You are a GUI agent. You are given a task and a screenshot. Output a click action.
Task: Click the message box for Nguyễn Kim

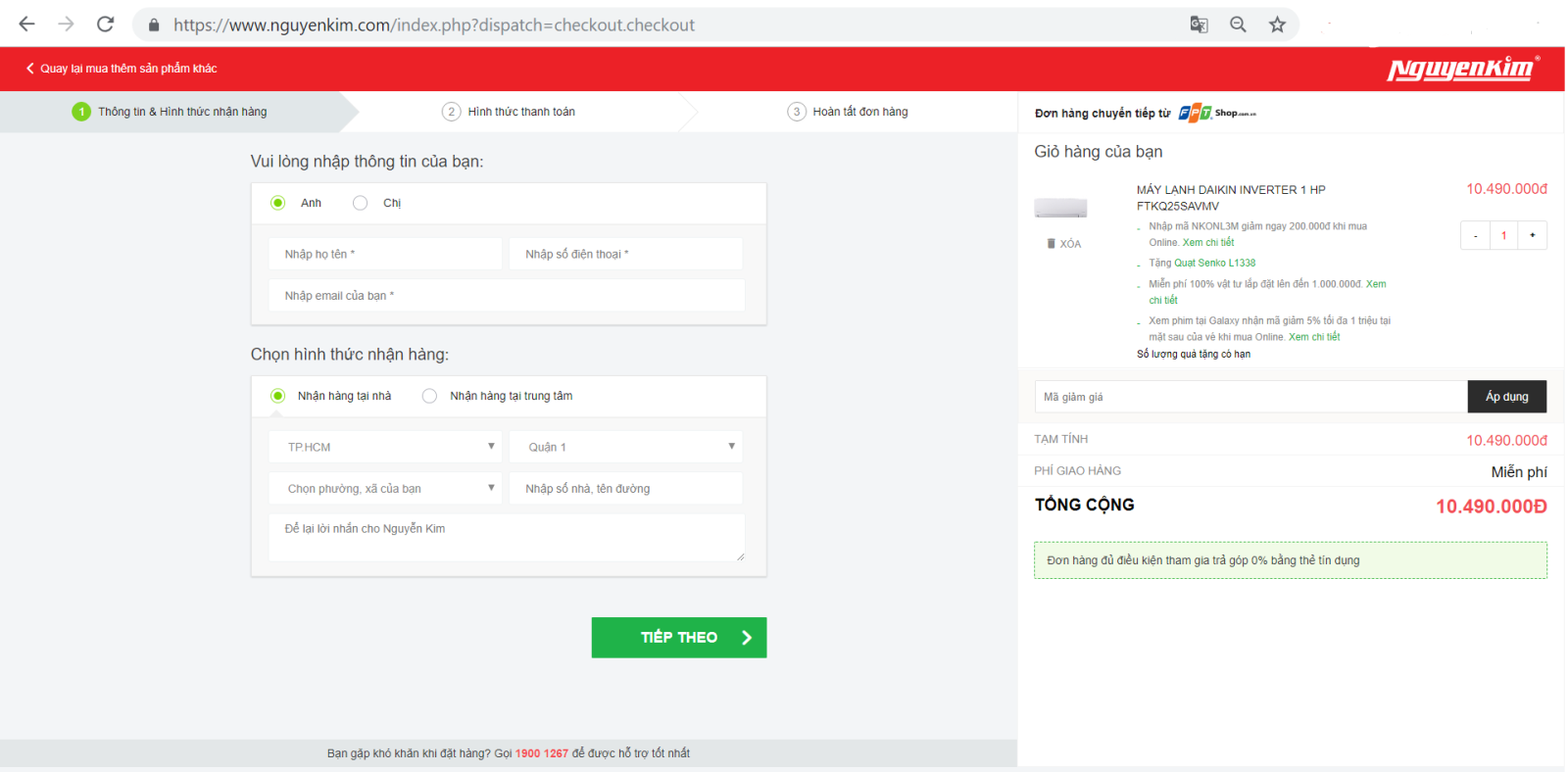pos(507,537)
